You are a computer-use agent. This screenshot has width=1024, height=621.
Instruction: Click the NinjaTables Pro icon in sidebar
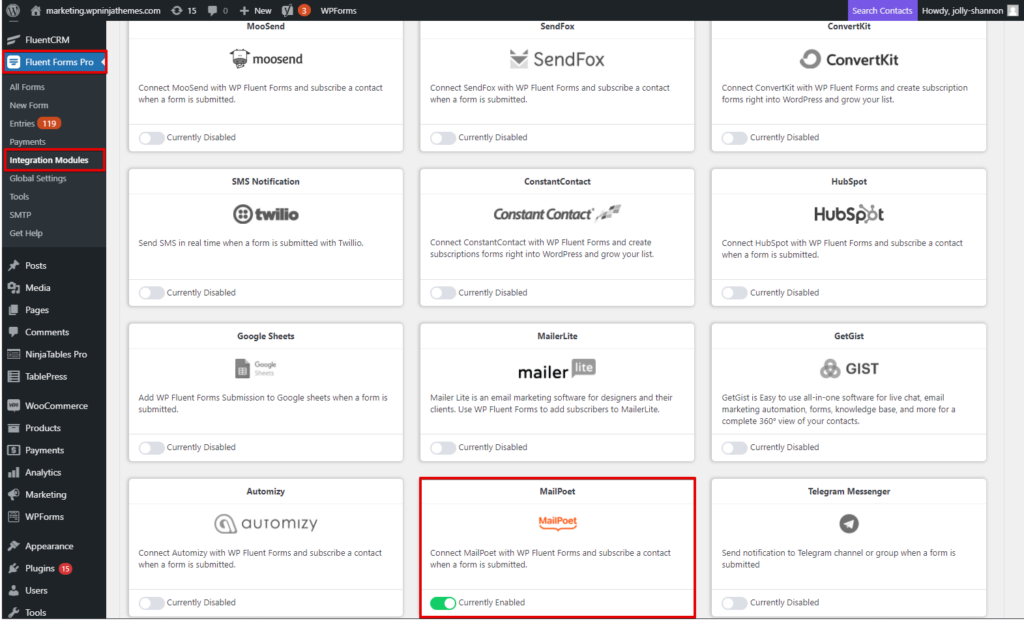(13, 355)
